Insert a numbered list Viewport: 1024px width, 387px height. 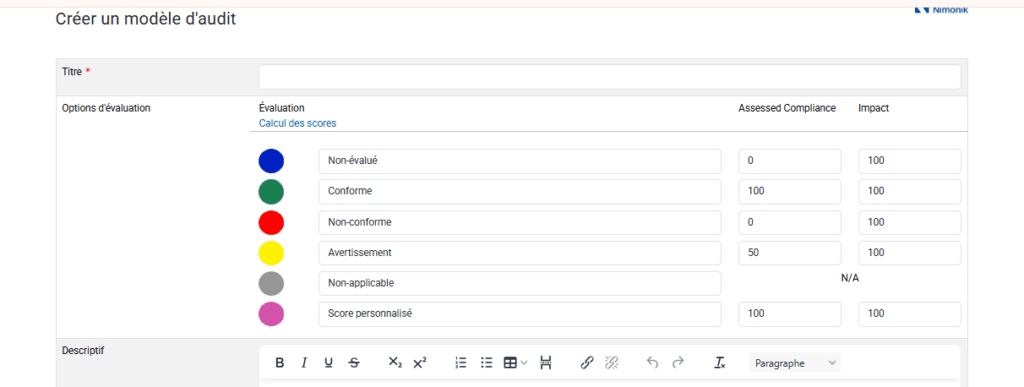[461, 363]
